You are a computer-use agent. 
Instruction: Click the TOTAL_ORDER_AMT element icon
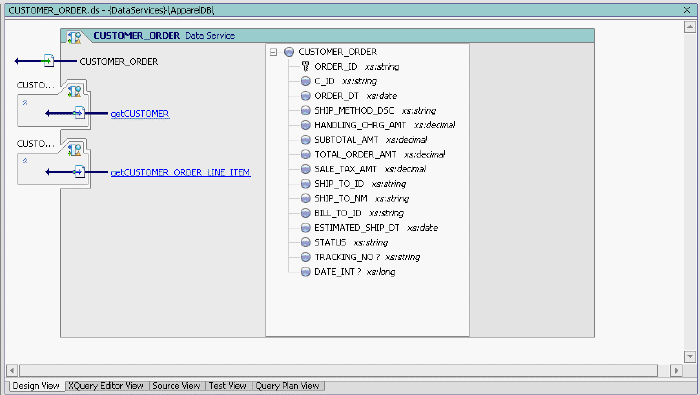click(x=305, y=154)
